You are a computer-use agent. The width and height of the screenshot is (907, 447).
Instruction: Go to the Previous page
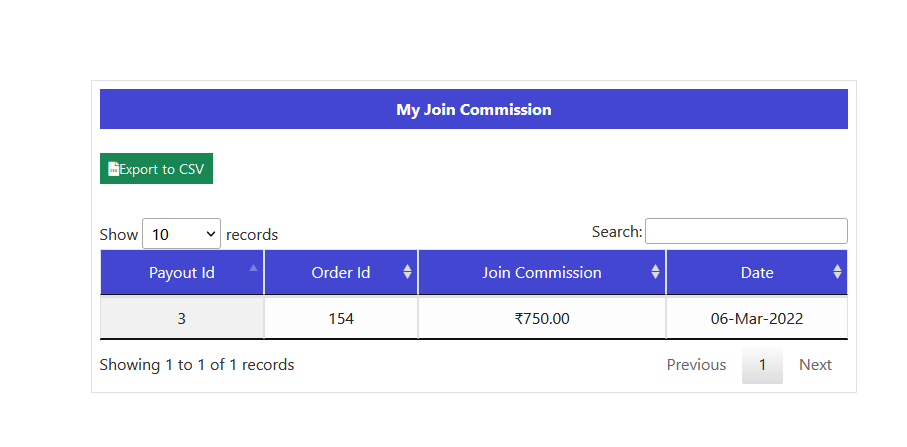[x=696, y=365]
